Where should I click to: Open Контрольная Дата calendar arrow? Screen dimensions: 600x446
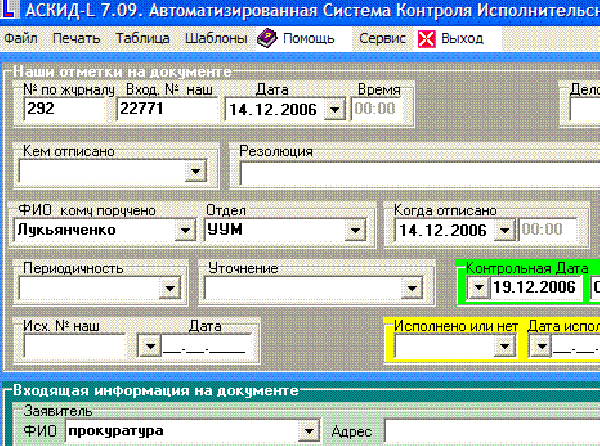(479, 286)
